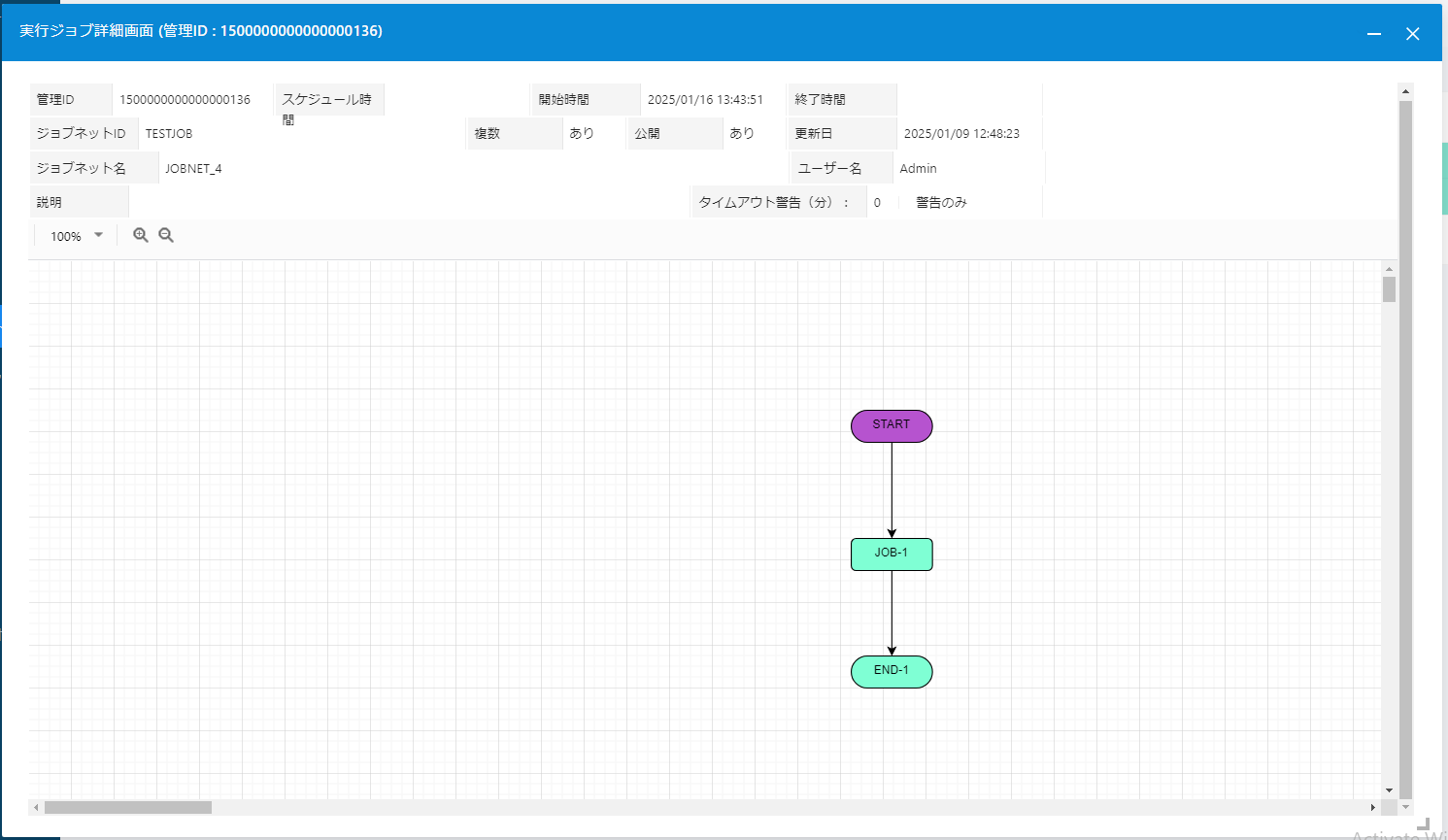
Task: Select the Admin user name value
Action: click(x=918, y=167)
